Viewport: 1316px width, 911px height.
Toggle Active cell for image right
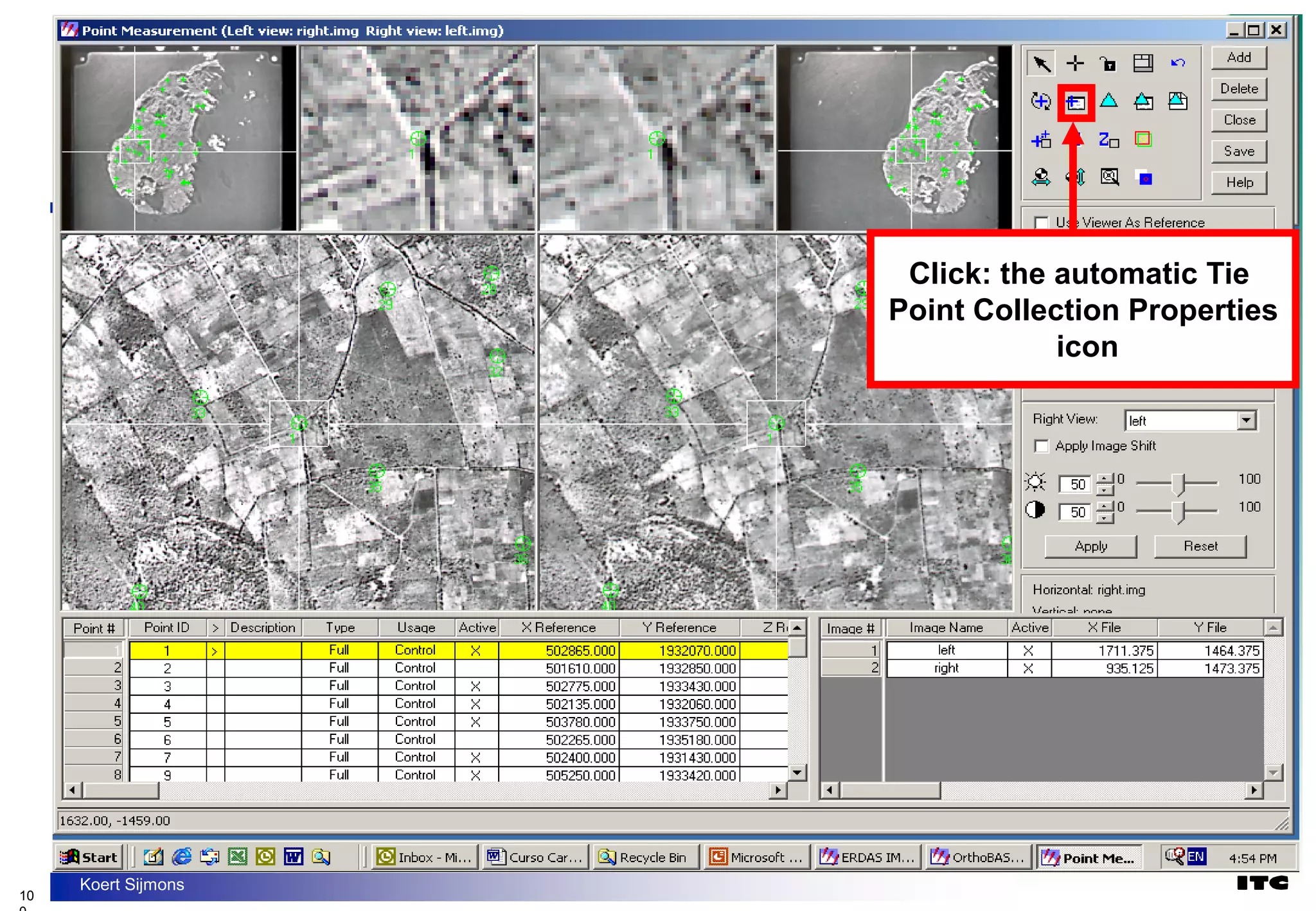1028,668
